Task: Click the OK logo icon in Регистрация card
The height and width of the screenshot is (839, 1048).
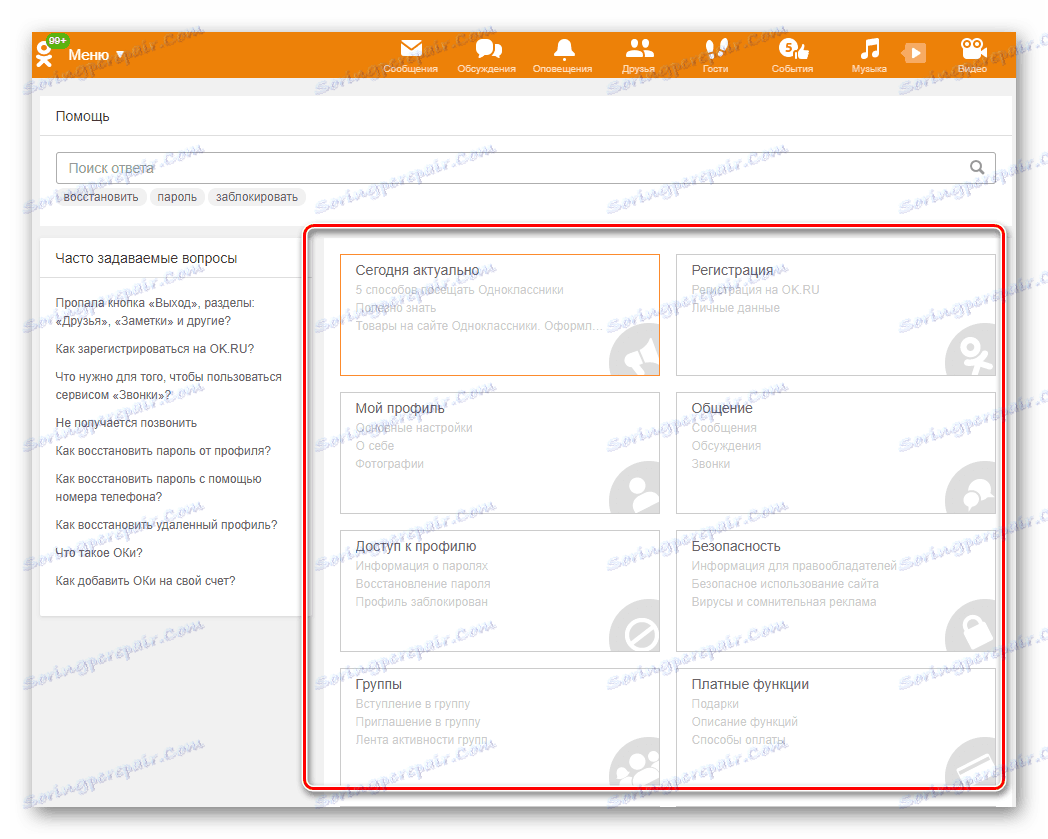Action: coord(970,351)
